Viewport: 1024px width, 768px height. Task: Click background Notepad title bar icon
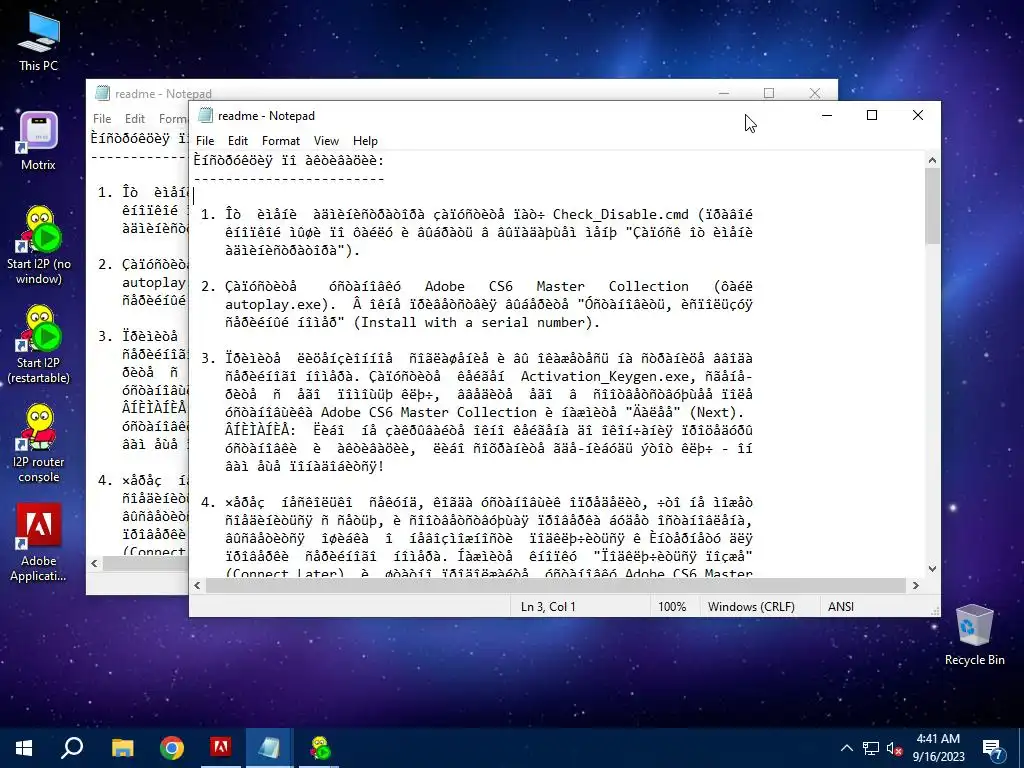[103, 93]
